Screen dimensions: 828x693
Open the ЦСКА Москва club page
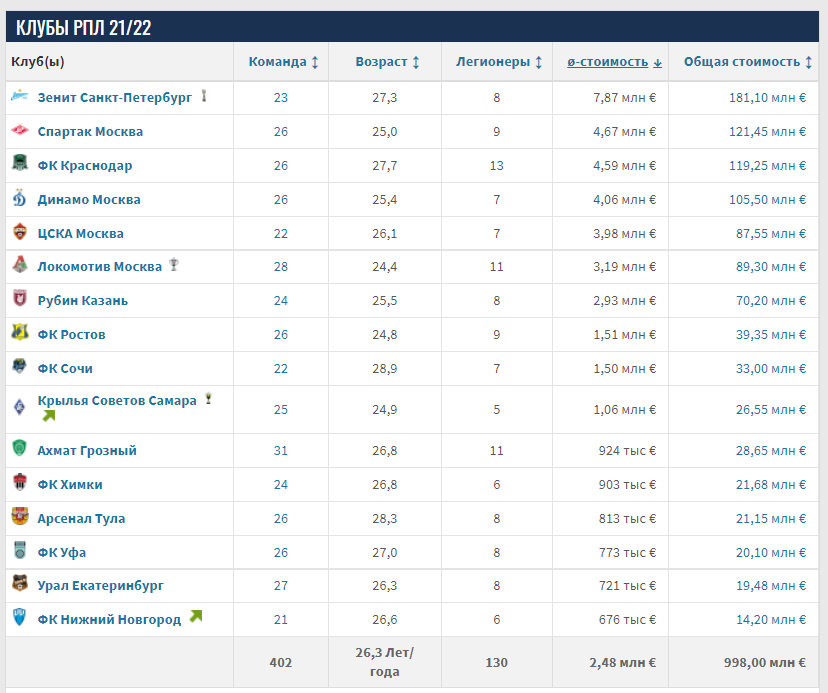point(80,233)
